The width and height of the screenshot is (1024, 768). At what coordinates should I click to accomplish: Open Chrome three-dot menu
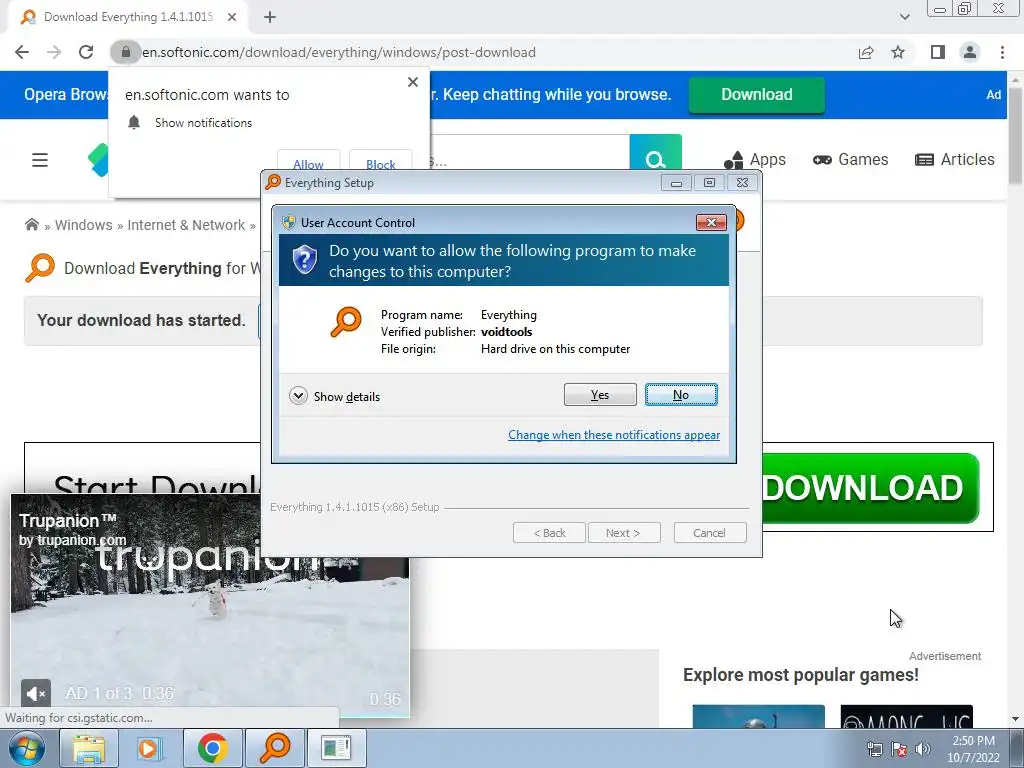1002,52
